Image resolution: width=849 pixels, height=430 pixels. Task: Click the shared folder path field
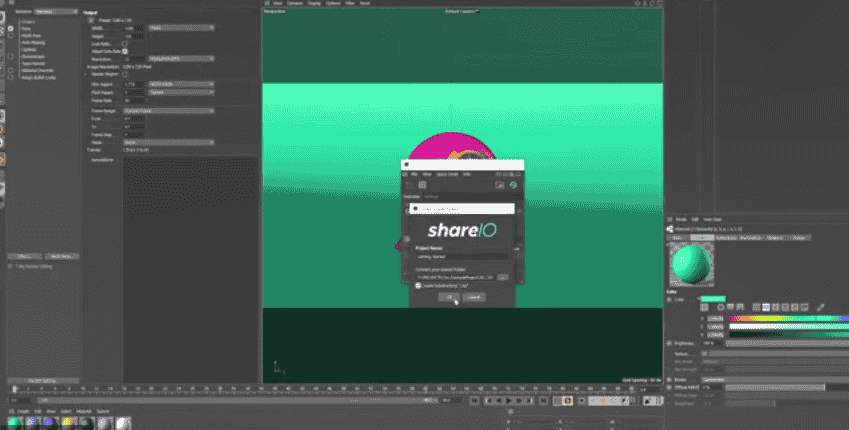point(455,277)
